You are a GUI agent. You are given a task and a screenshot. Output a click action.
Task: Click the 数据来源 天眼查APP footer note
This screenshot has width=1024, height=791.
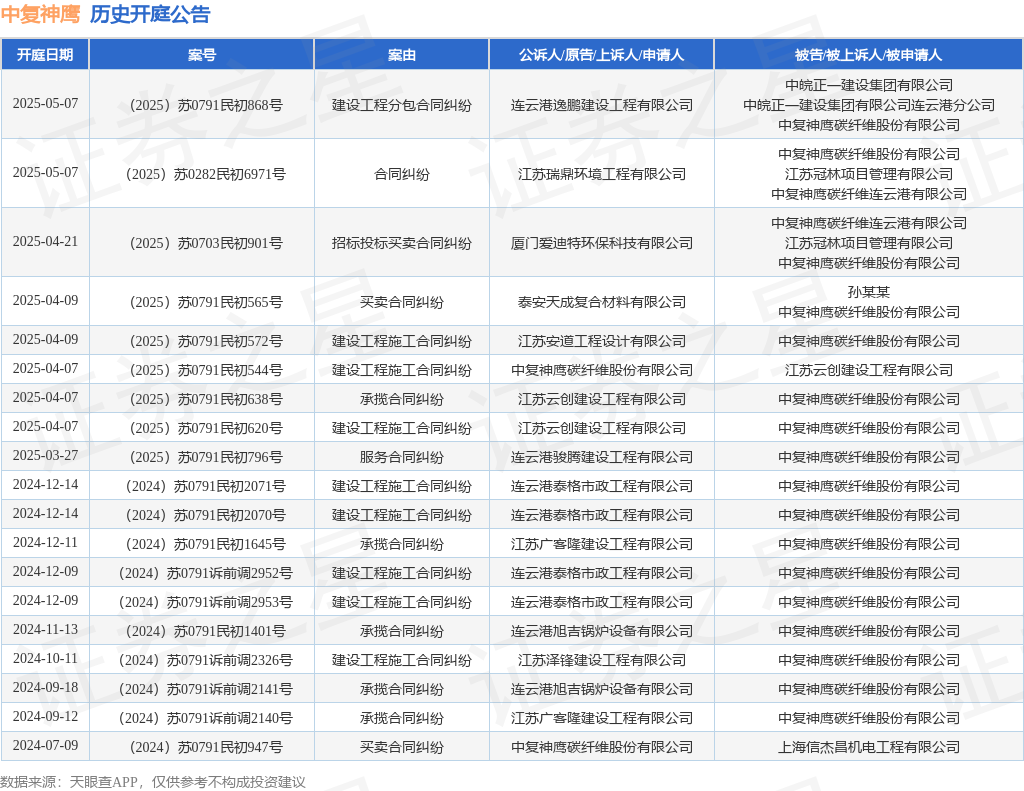click(153, 782)
